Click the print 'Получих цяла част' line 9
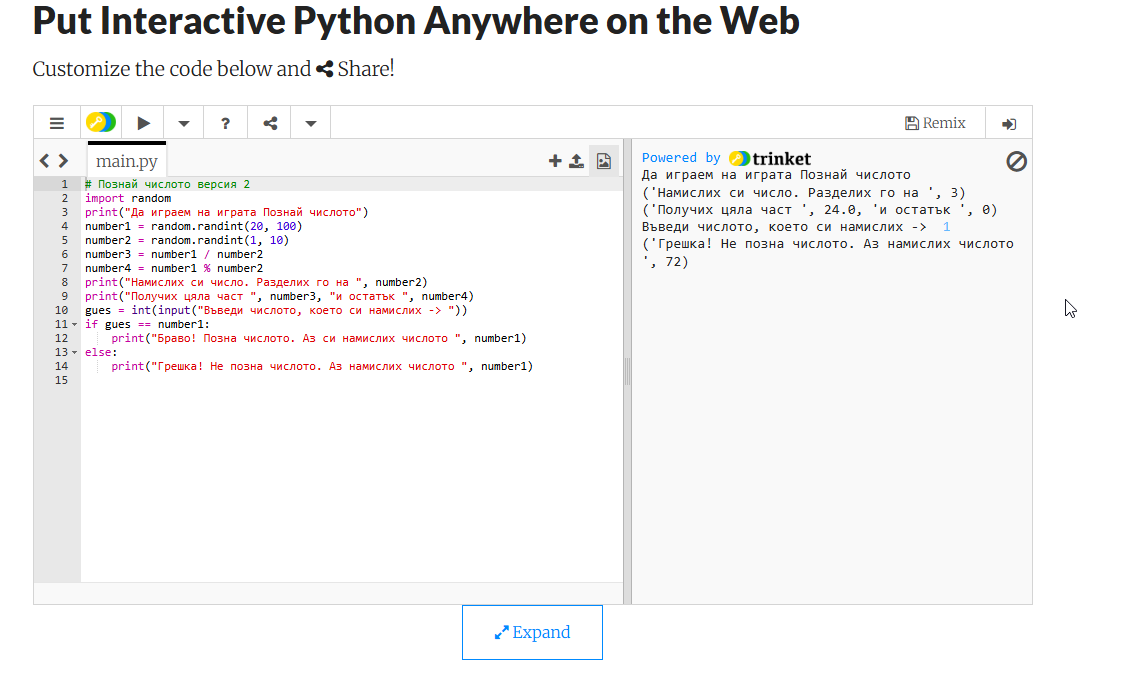The image size is (1129, 682). click(x=279, y=296)
